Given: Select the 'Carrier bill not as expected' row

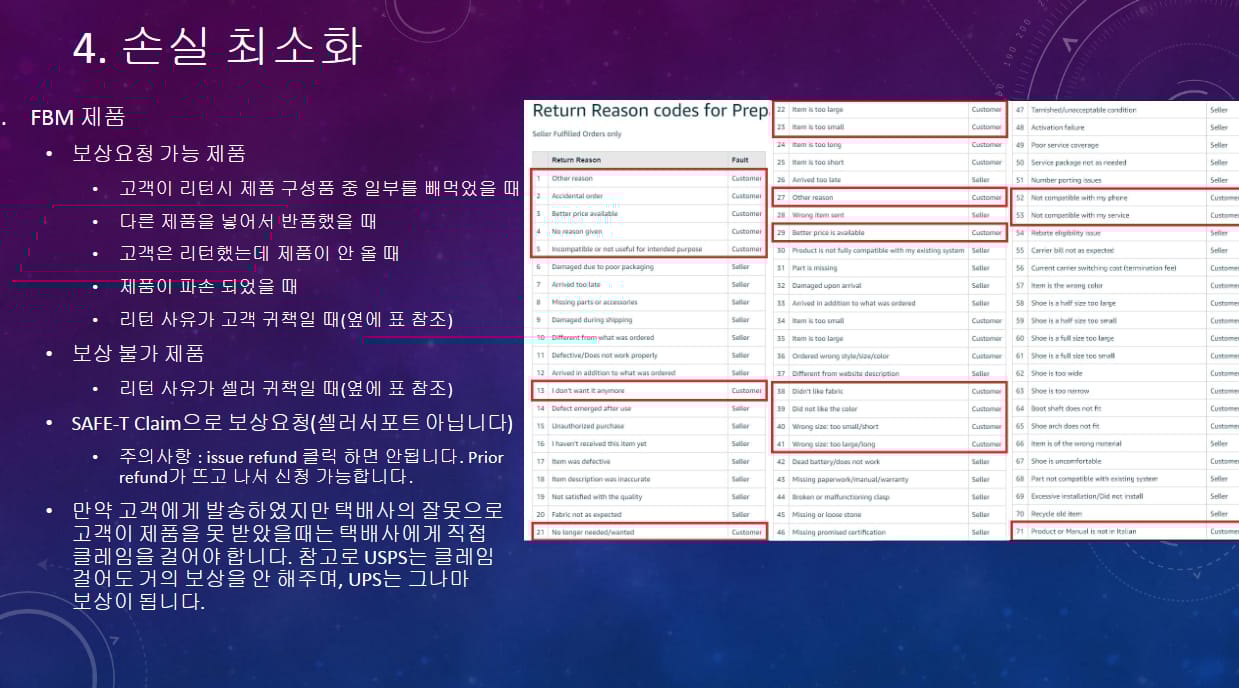Looking at the screenshot, I should click(x=1125, y=250).
